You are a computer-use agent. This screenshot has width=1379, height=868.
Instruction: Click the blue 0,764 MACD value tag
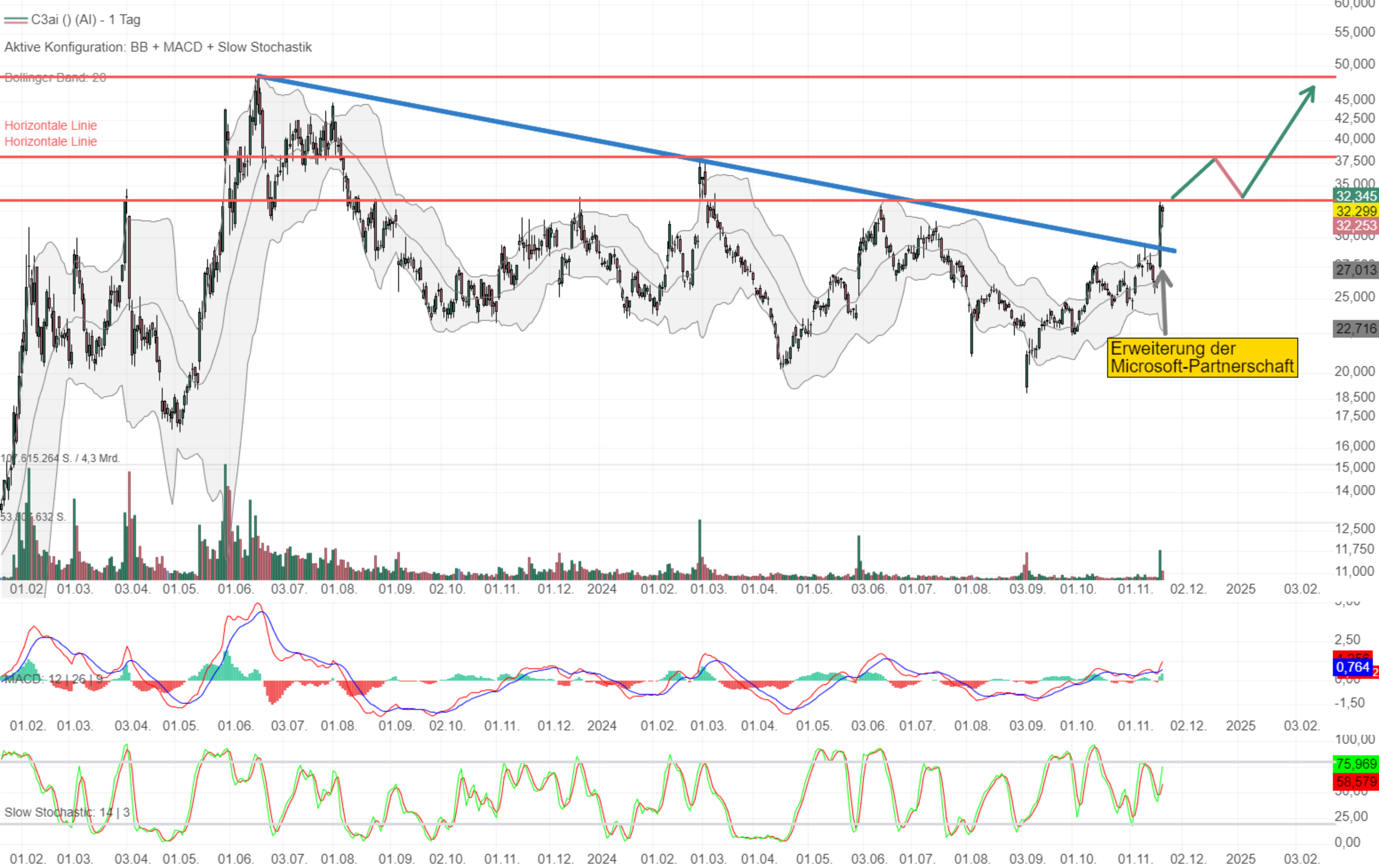pyautogui.click(x=1353, y=667)
